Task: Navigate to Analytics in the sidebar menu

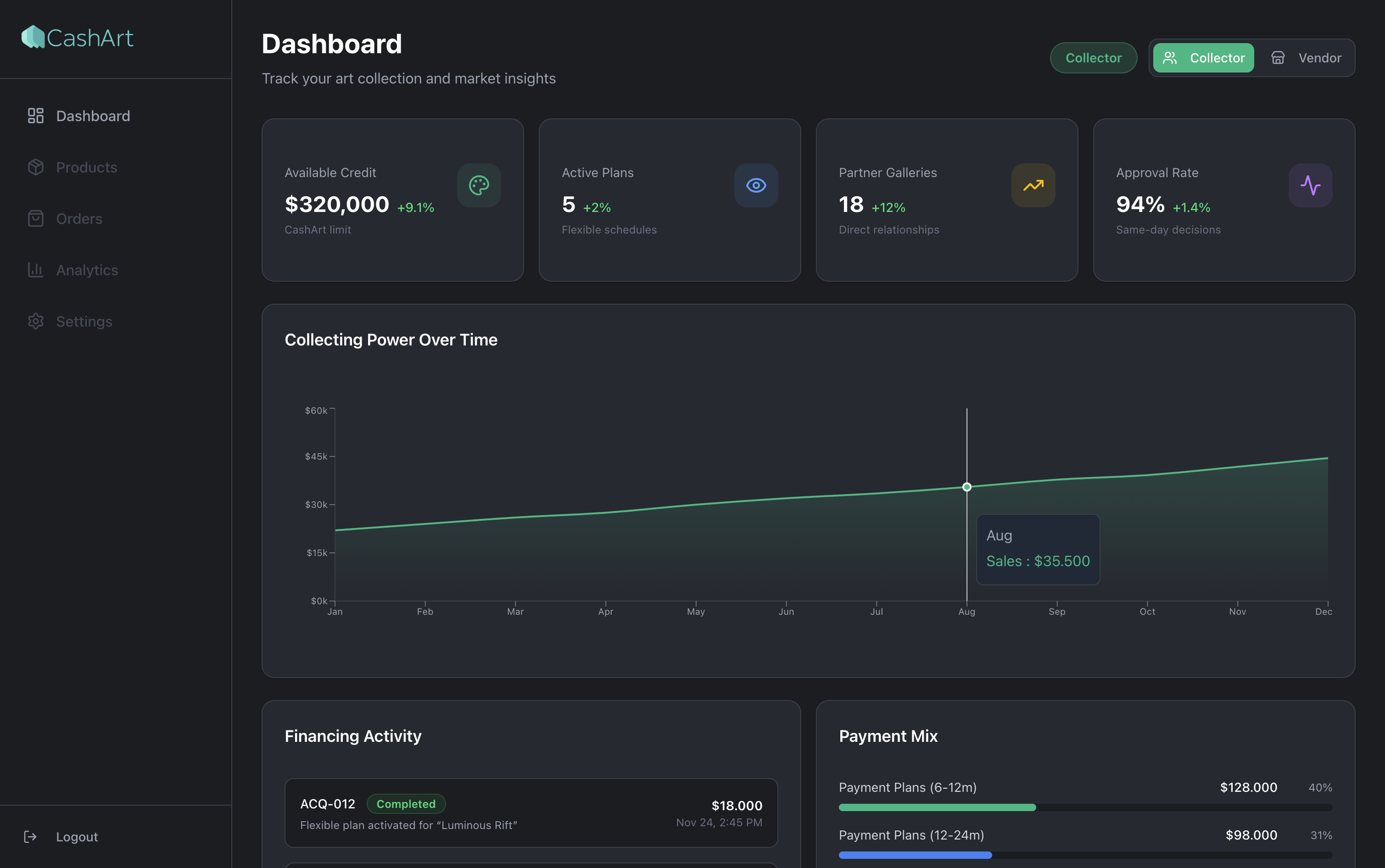Action: [x=87, y=270]
